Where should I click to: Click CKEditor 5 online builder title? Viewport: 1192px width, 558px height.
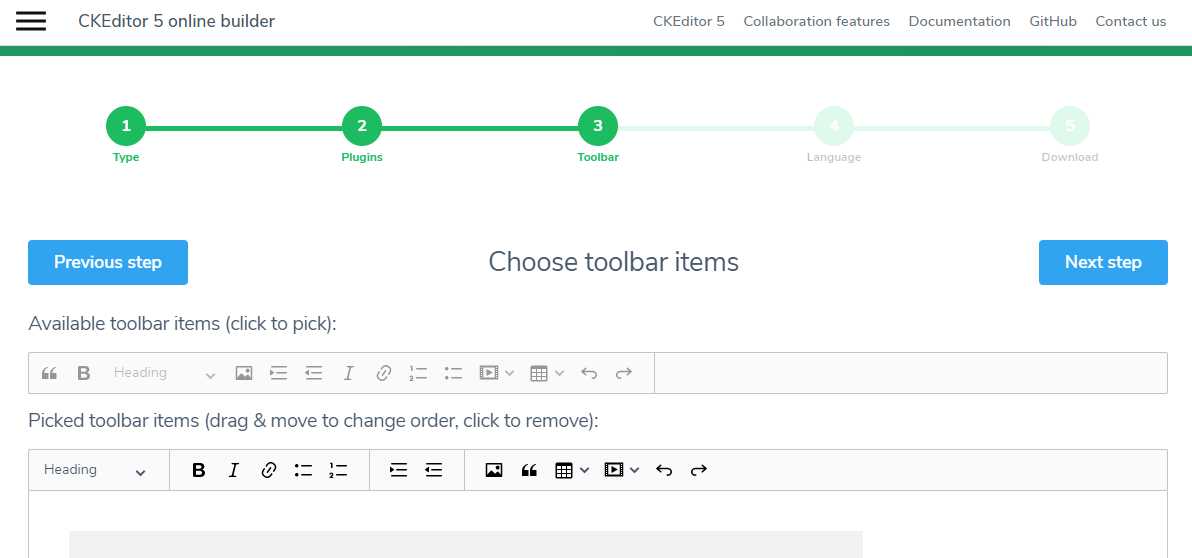176,21
